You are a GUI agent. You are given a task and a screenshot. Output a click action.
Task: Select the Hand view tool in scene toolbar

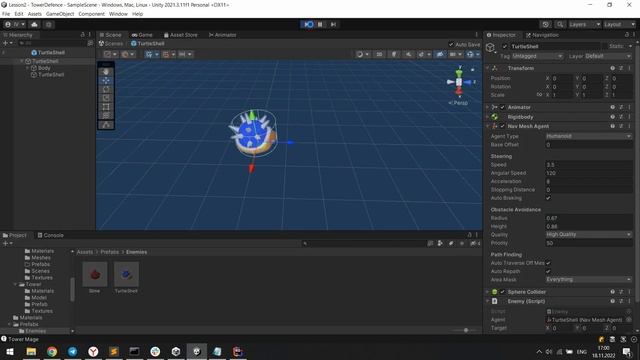pyautogui.click(x=106, y=72)
